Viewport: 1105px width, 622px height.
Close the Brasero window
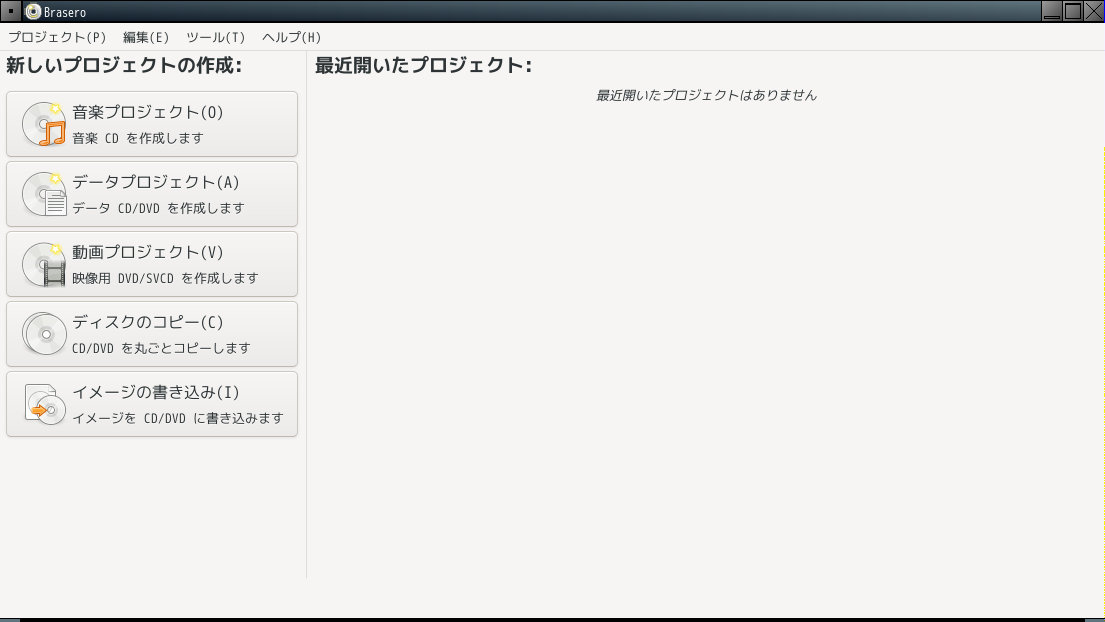click(x=1094, y=11)
